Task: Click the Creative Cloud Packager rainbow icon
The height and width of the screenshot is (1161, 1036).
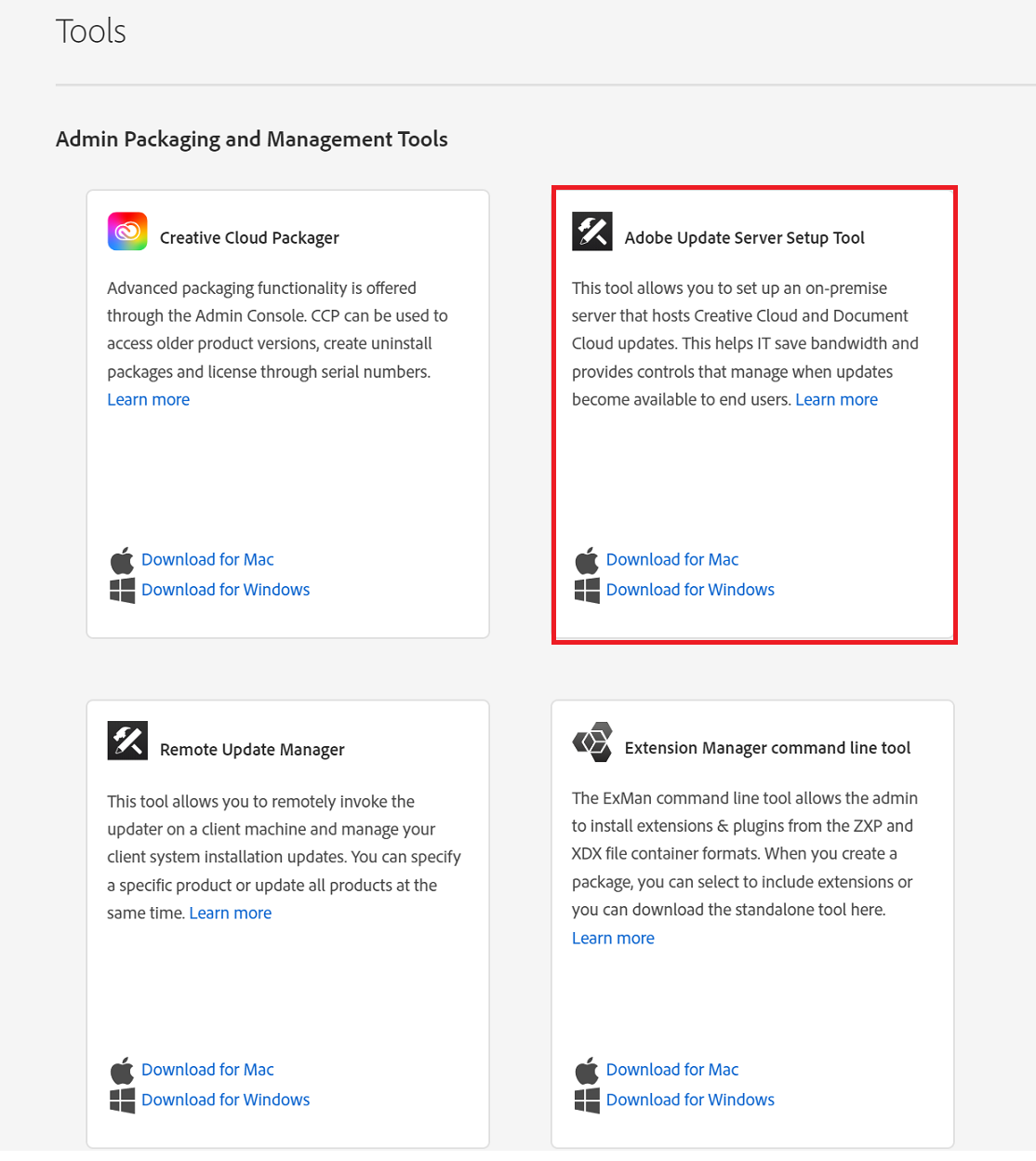Action: [127, 232]
